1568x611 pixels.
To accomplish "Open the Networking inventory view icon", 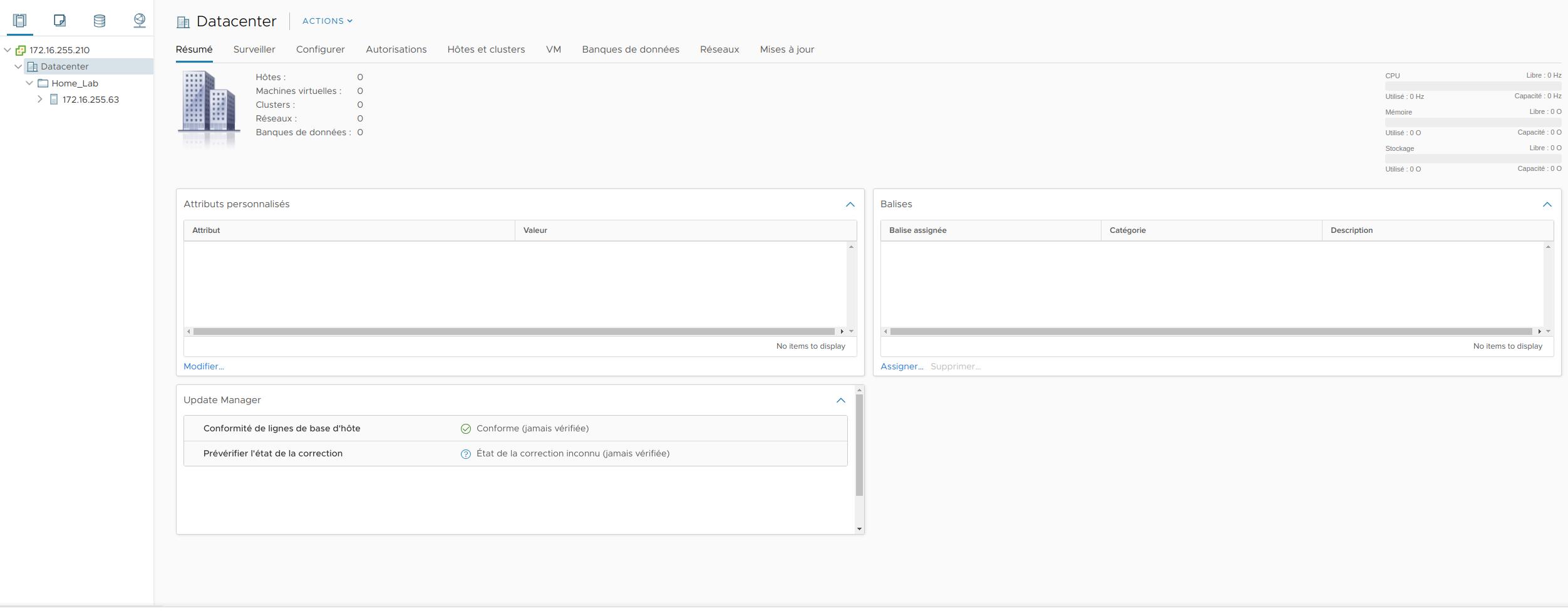I will click(x=139, y=21).
